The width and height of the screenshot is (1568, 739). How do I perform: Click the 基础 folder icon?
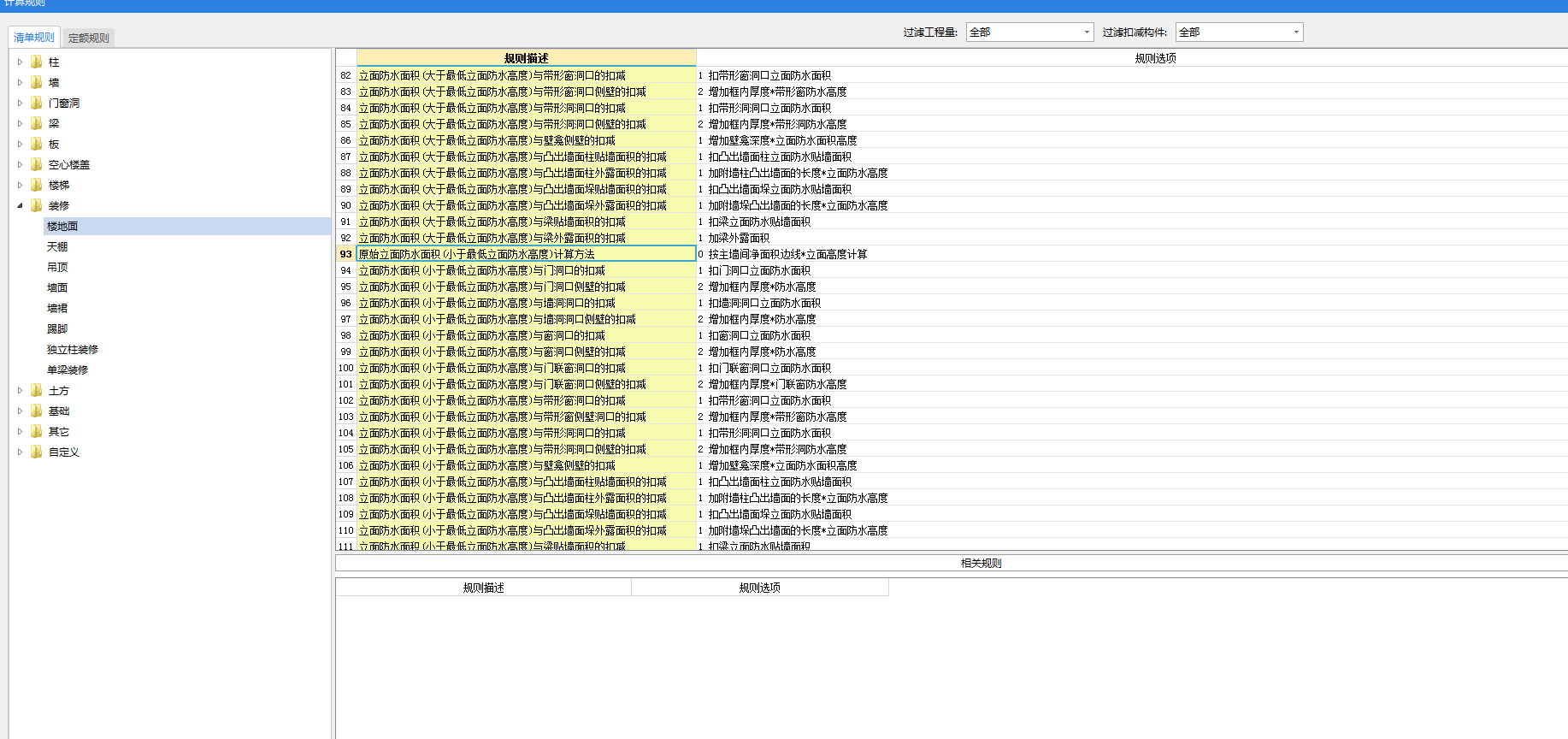tap(37, 411)
